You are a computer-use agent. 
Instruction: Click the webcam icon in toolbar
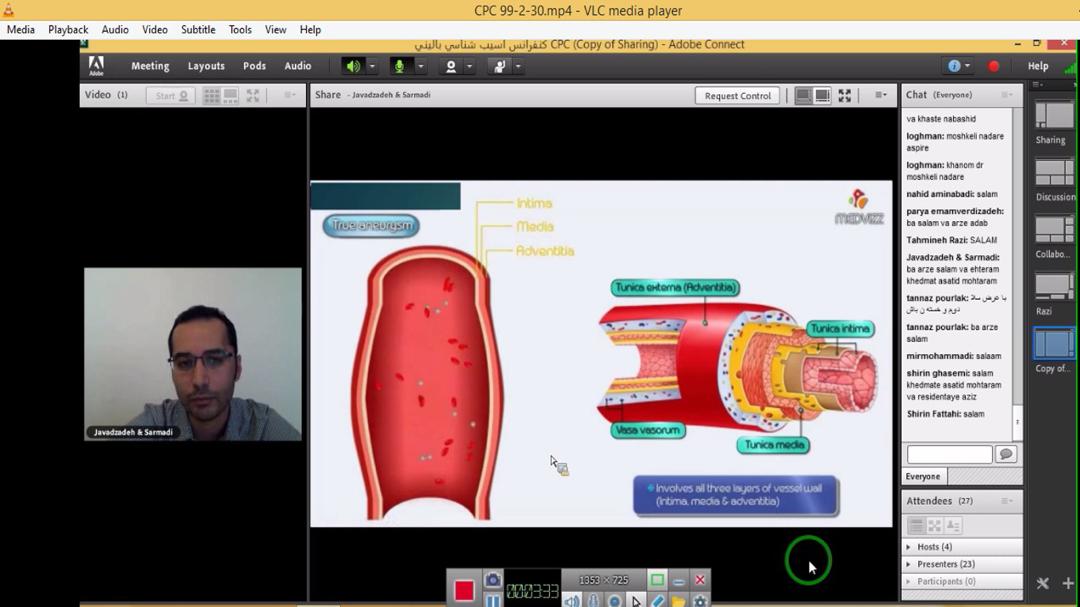click(451, 66)
